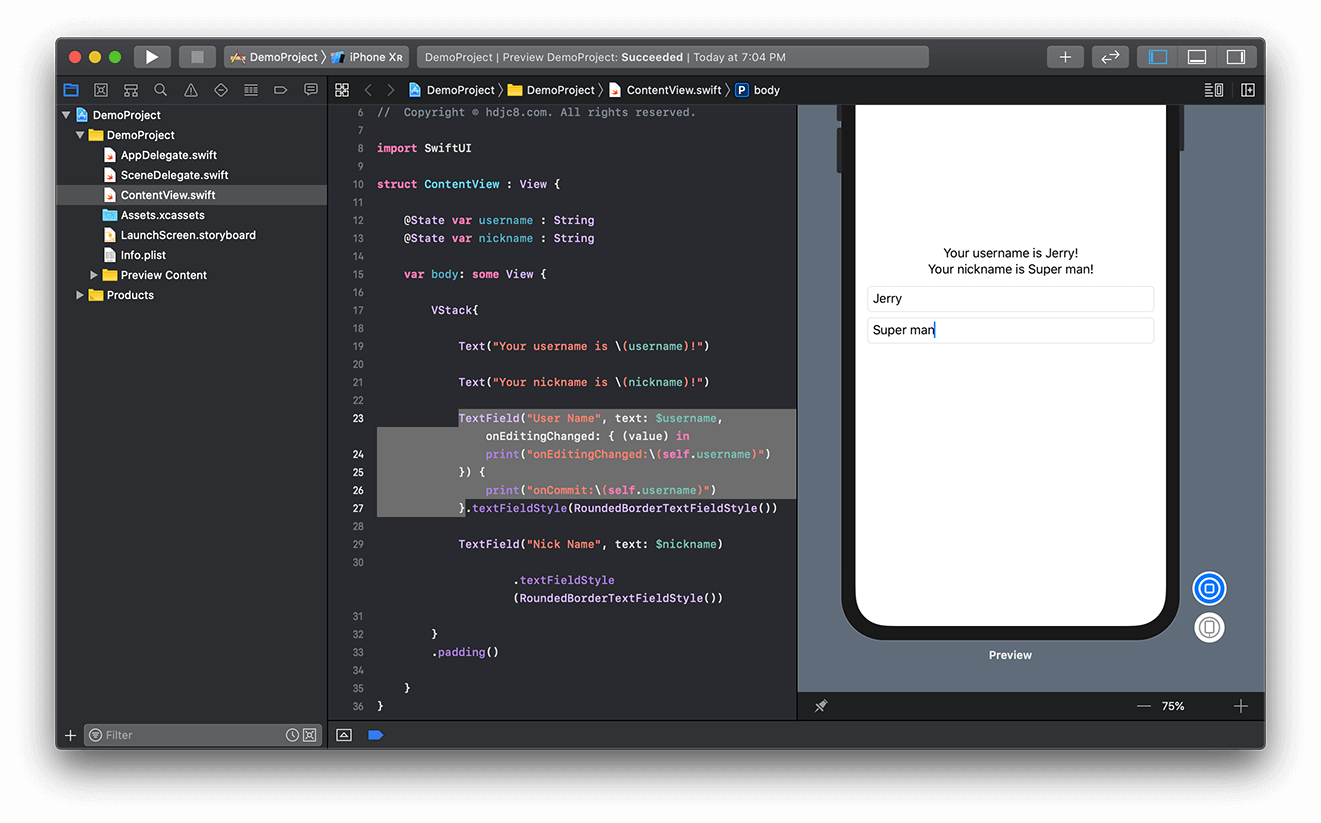
Task: Toggle the blue breakpoint activation tag
Action: point(376,735)
